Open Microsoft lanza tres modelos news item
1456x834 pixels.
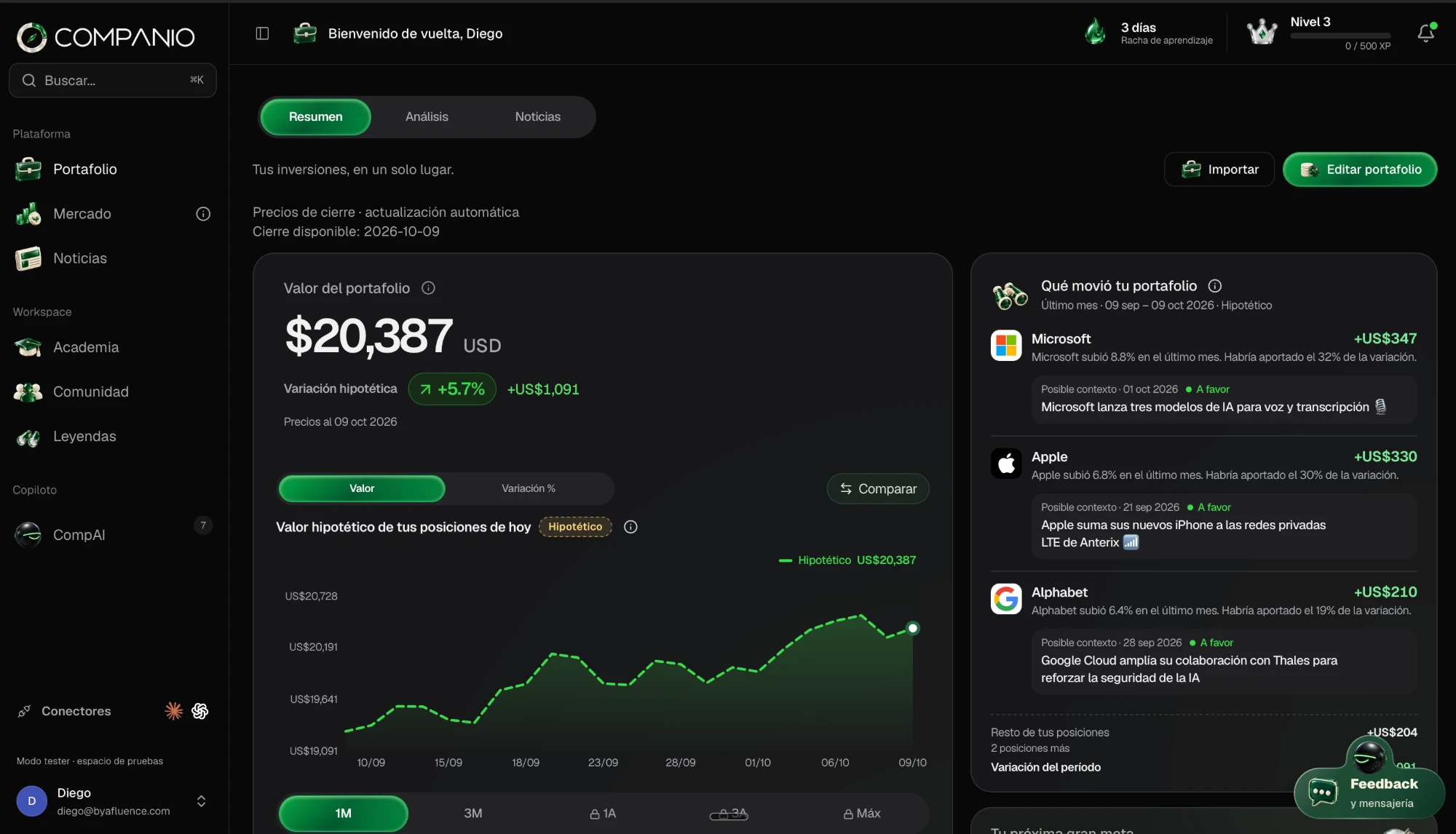1224,399
